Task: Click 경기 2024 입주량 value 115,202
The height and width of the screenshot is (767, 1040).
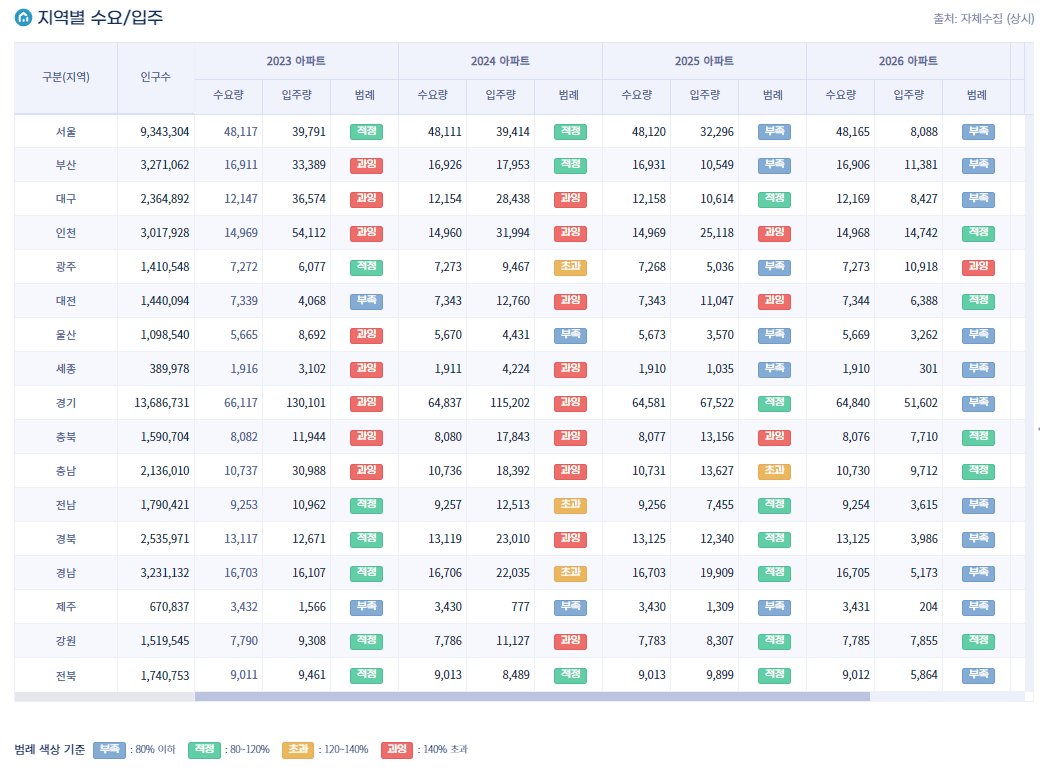Action: [510, 403]
